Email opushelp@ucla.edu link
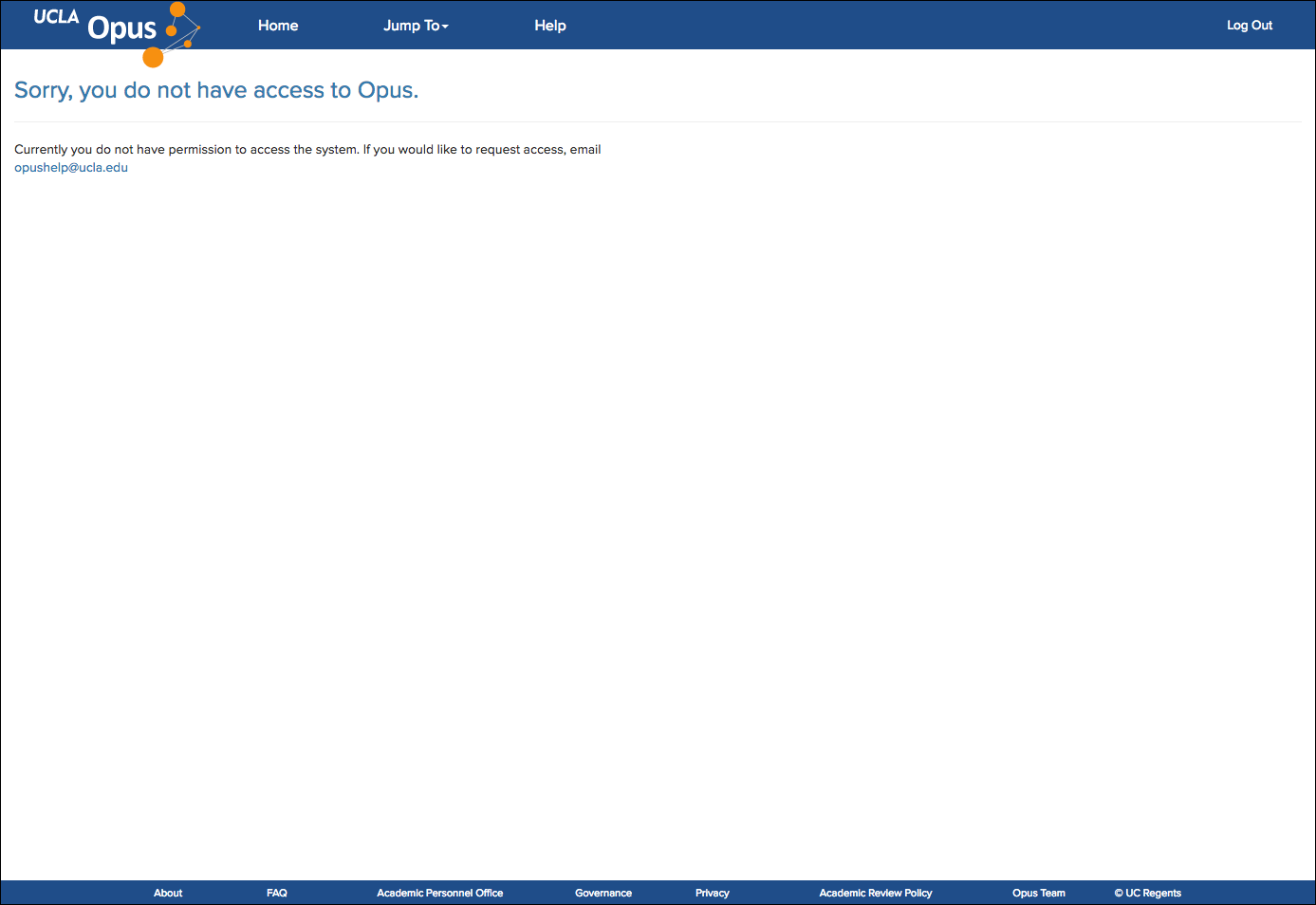The width and height of the screenshot is (1316, 905). (71, 168)
